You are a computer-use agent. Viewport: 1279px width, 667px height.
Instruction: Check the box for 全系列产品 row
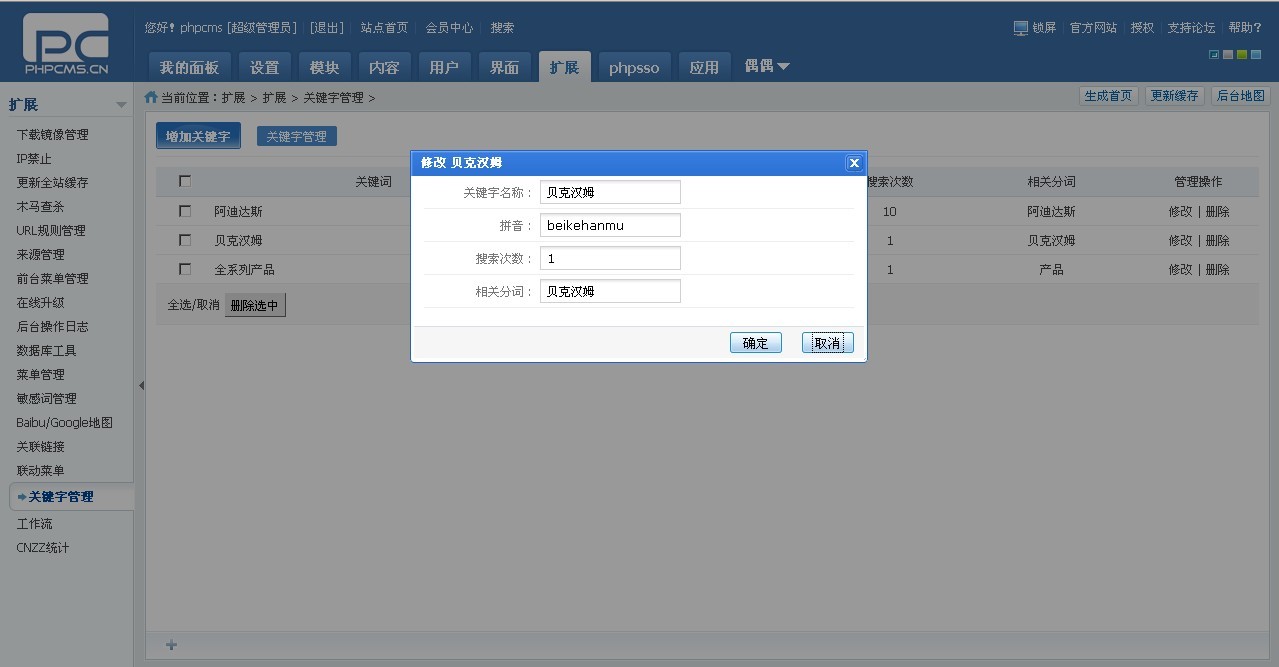(184, 269)
